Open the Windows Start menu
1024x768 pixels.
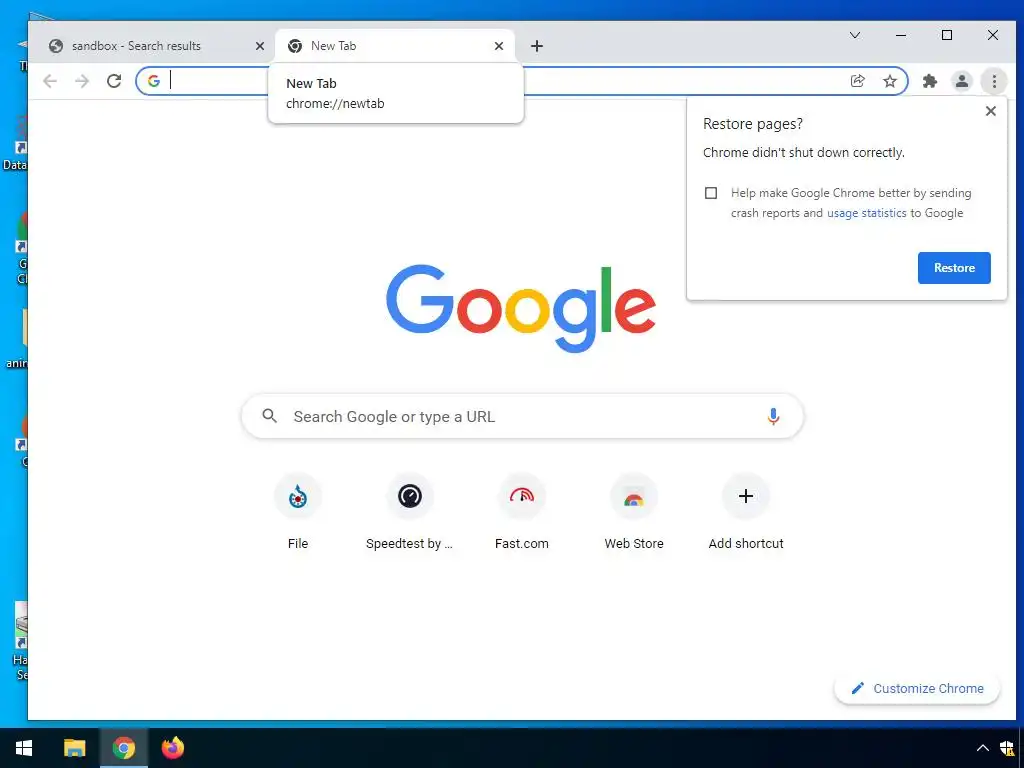click(x=24, y=748)
